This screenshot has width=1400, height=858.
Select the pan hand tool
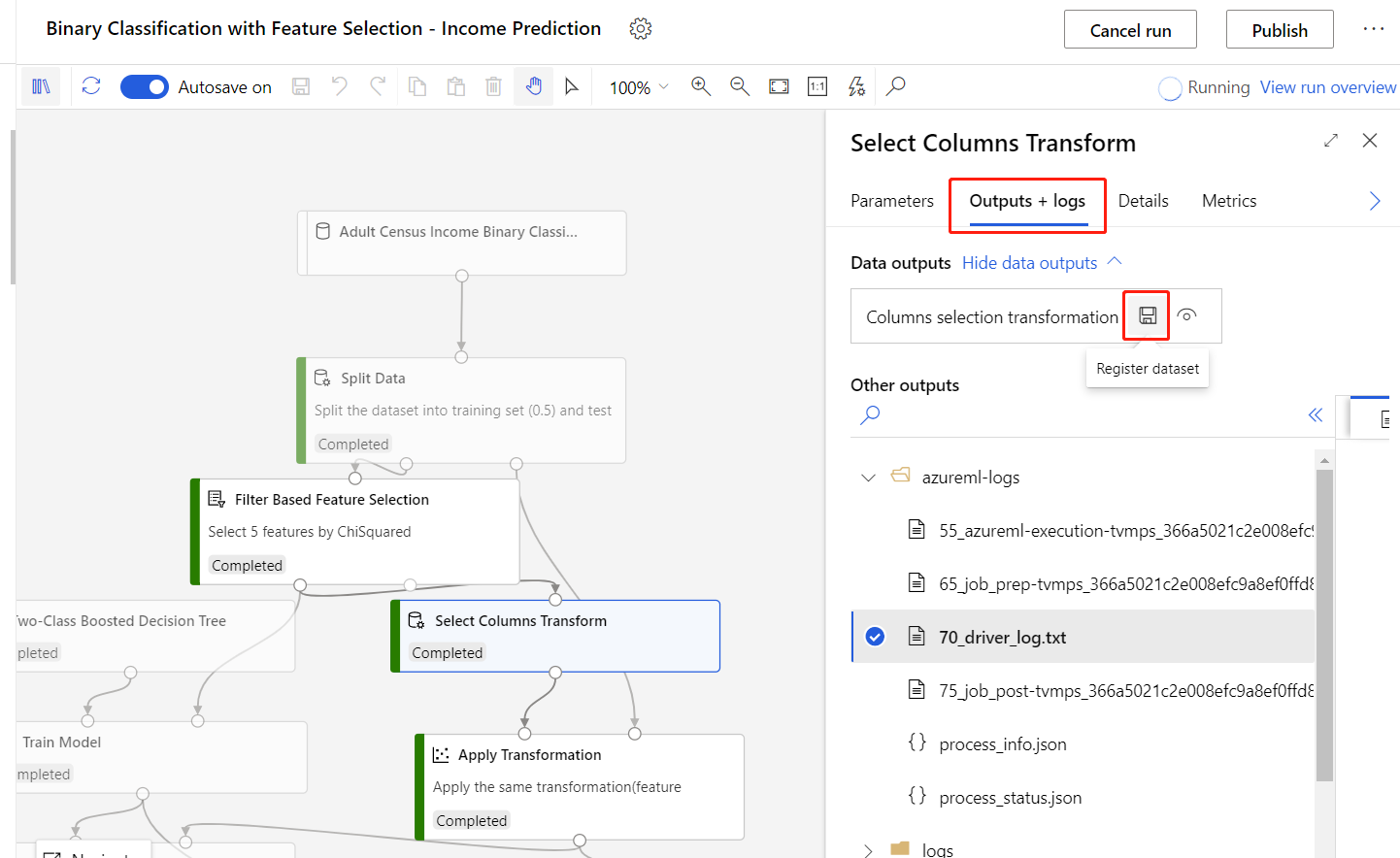click(534, 86)
